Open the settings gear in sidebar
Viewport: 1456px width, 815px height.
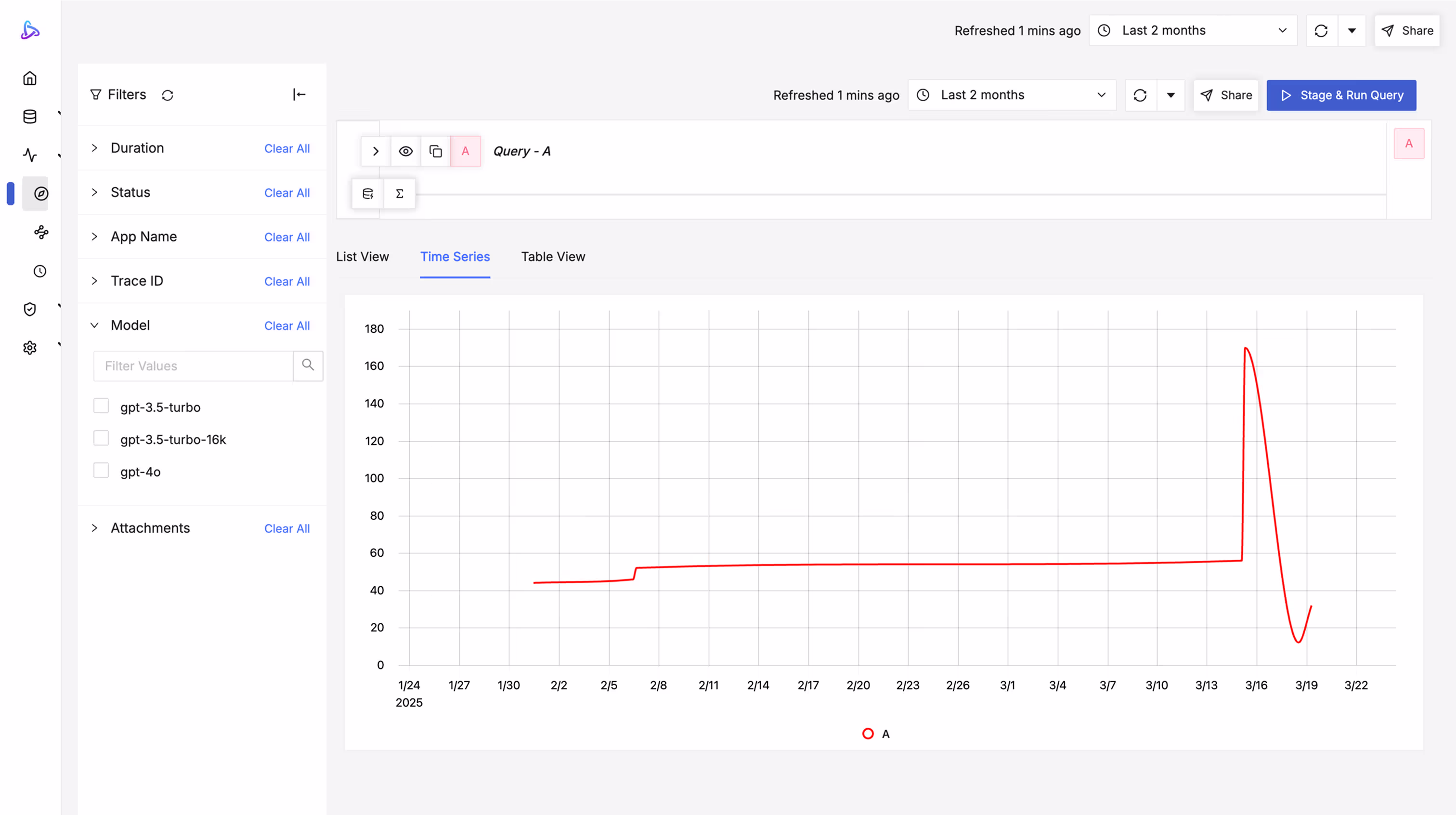point(30,348)
